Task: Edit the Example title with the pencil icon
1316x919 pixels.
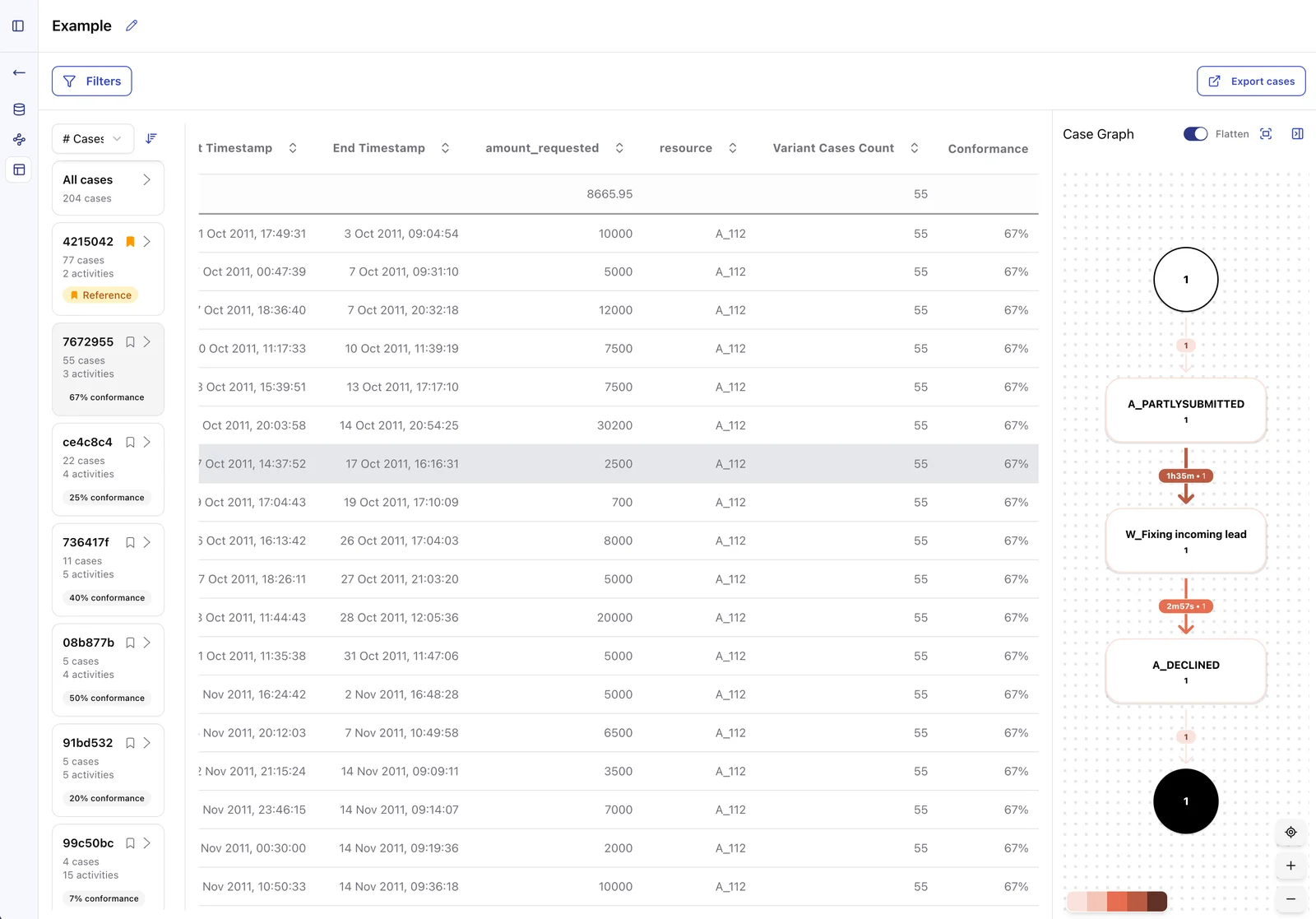Action: coord(132,26)
